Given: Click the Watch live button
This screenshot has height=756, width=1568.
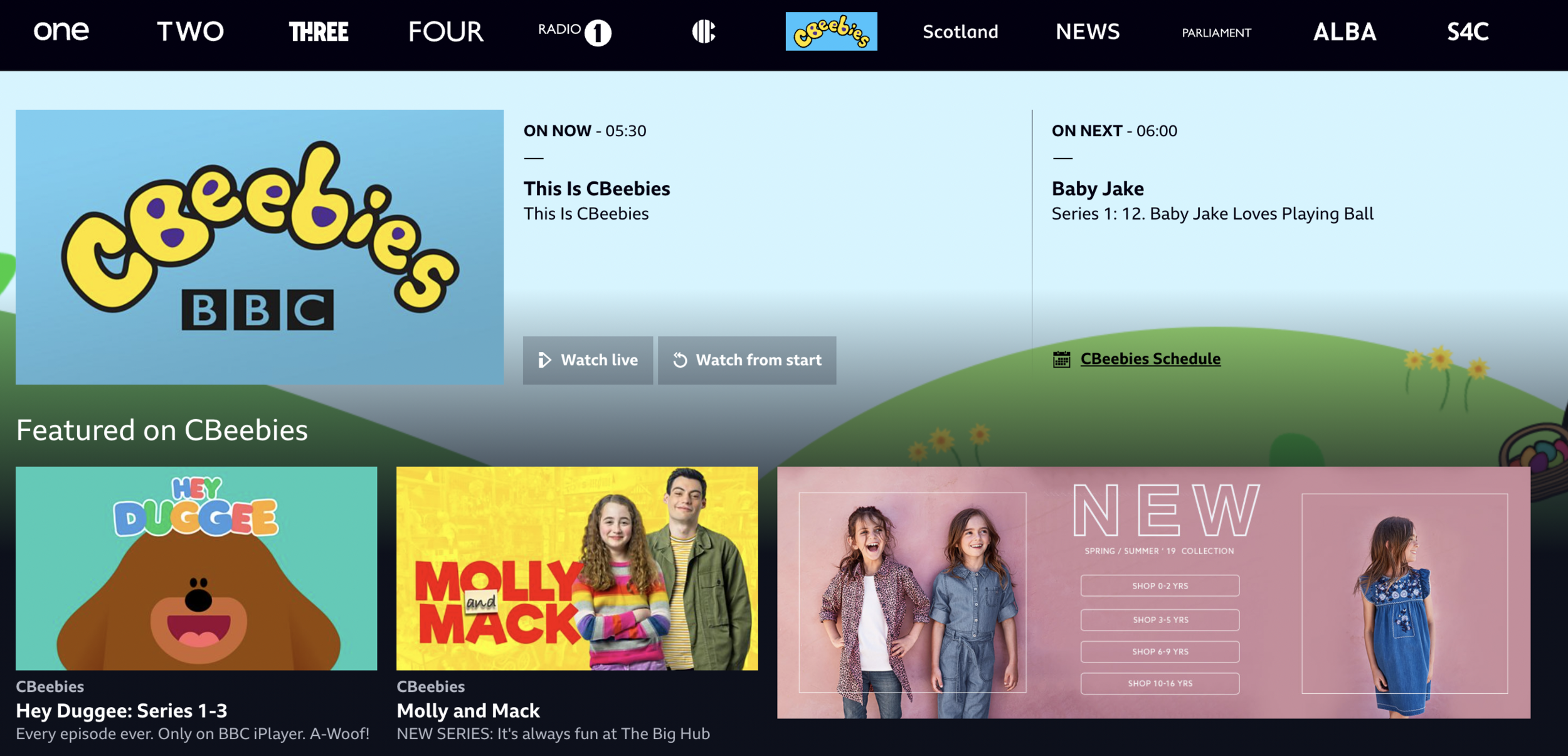Looking at the screenshot, I should (x=588, y=360).
